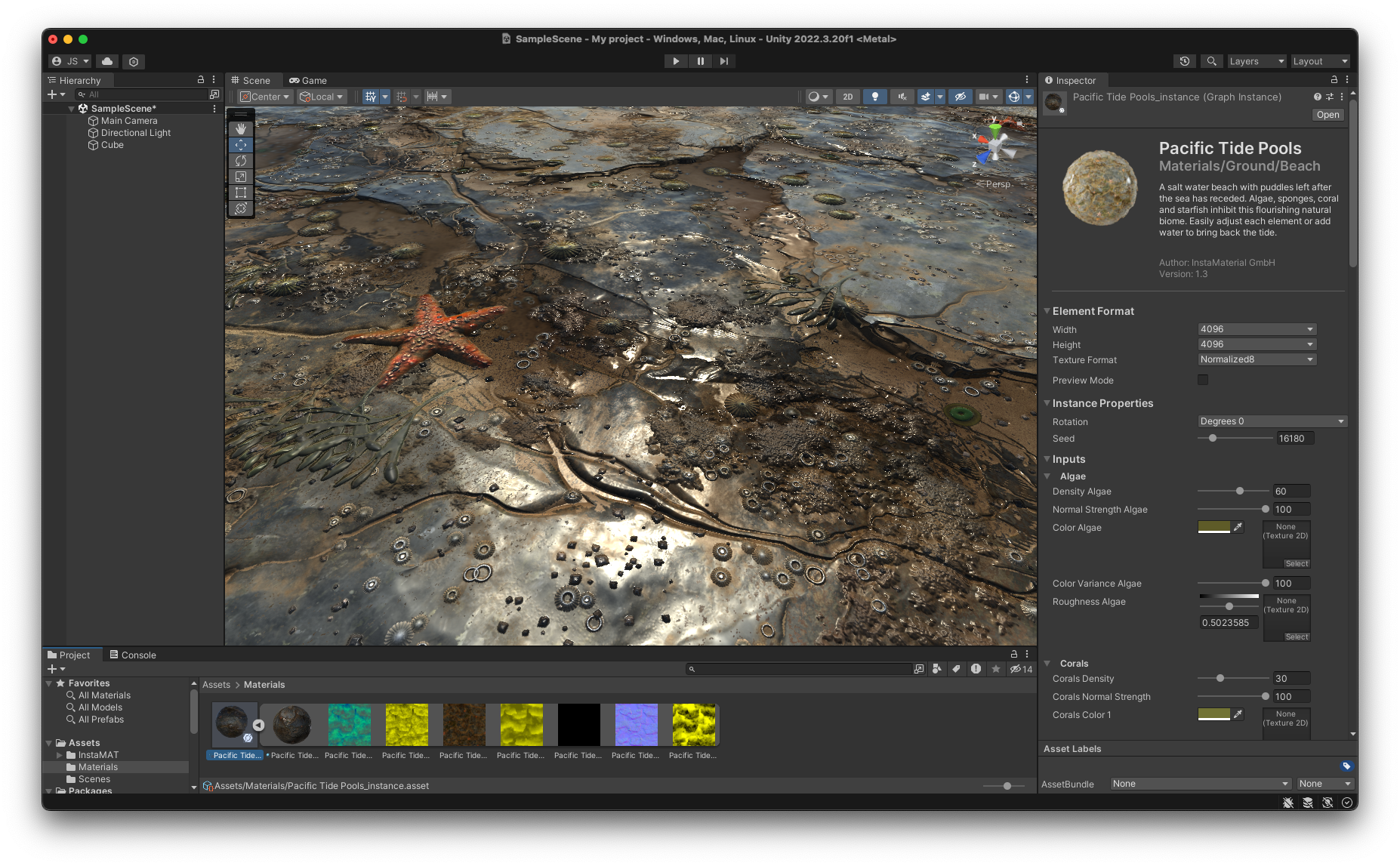Viewport: 1400px width, 866px height.
Task: Lock the Inspector panel
Action: tap(1334, 79)
